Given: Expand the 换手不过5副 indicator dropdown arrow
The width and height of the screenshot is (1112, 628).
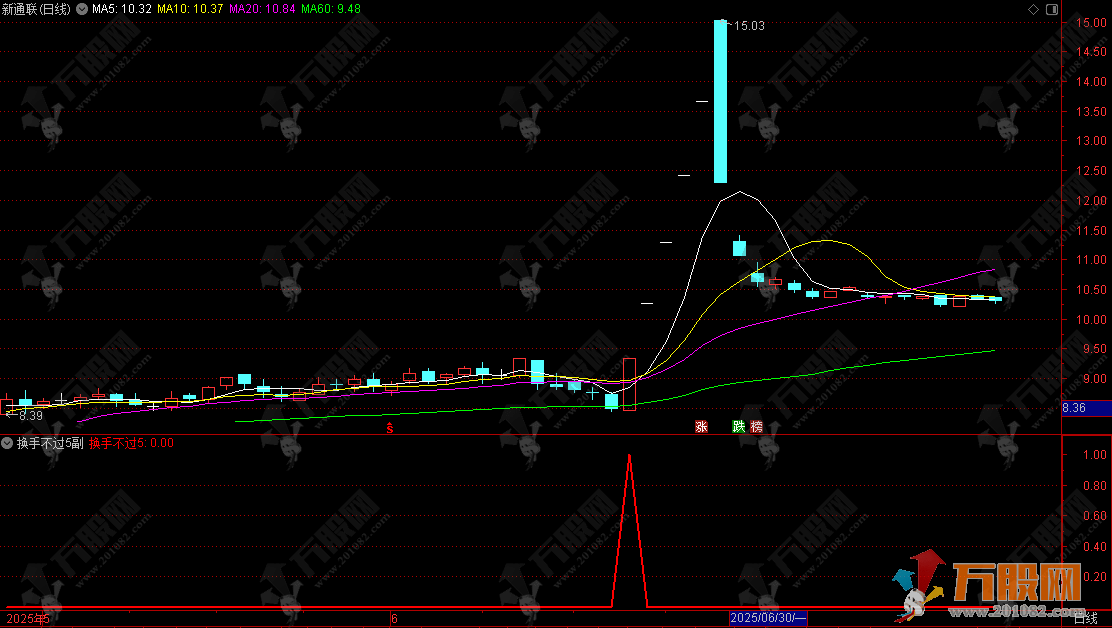Looking at the screenshot, I should point(7,443).
